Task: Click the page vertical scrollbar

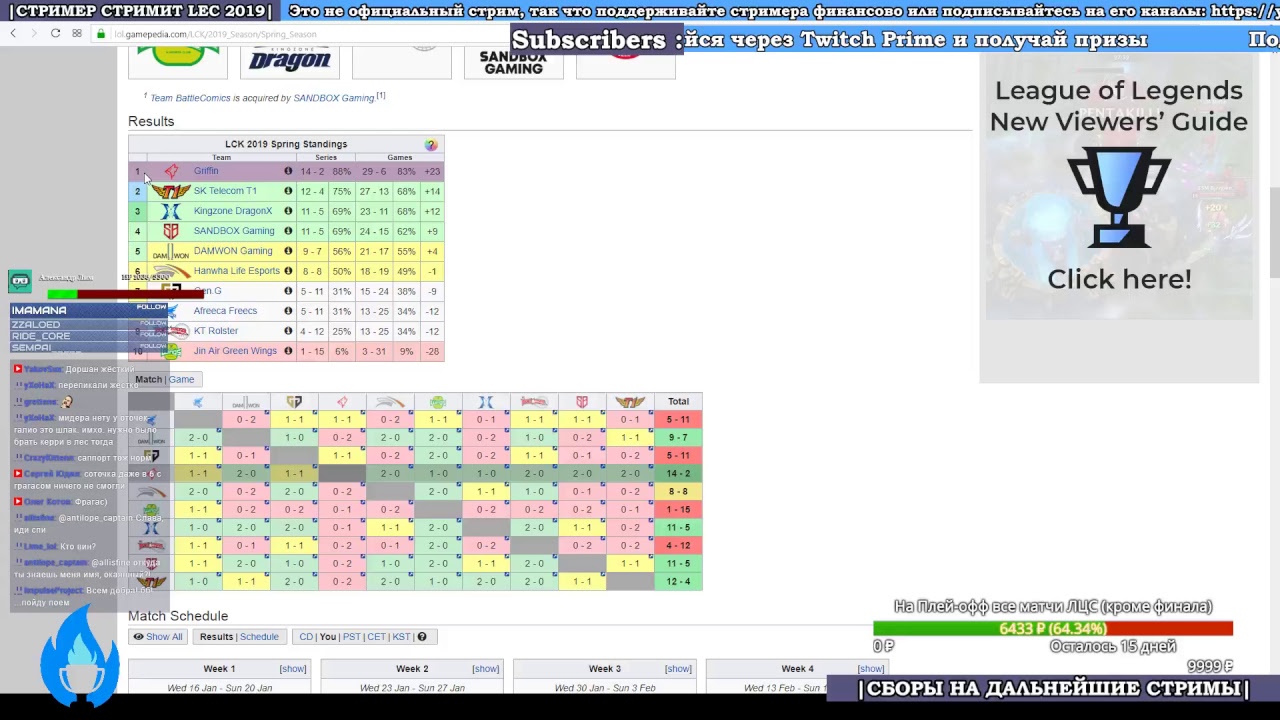Action: (1274, 230)
